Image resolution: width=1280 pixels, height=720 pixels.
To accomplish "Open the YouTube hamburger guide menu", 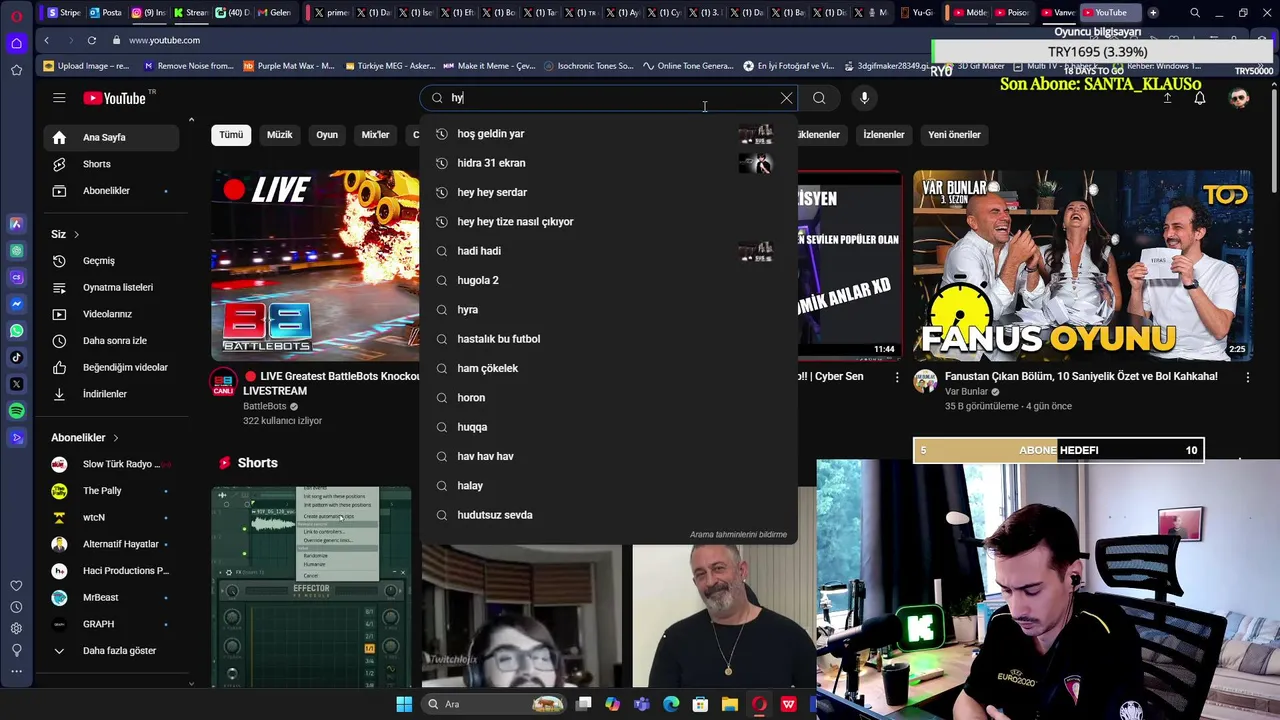I will [x=59, y=98].
